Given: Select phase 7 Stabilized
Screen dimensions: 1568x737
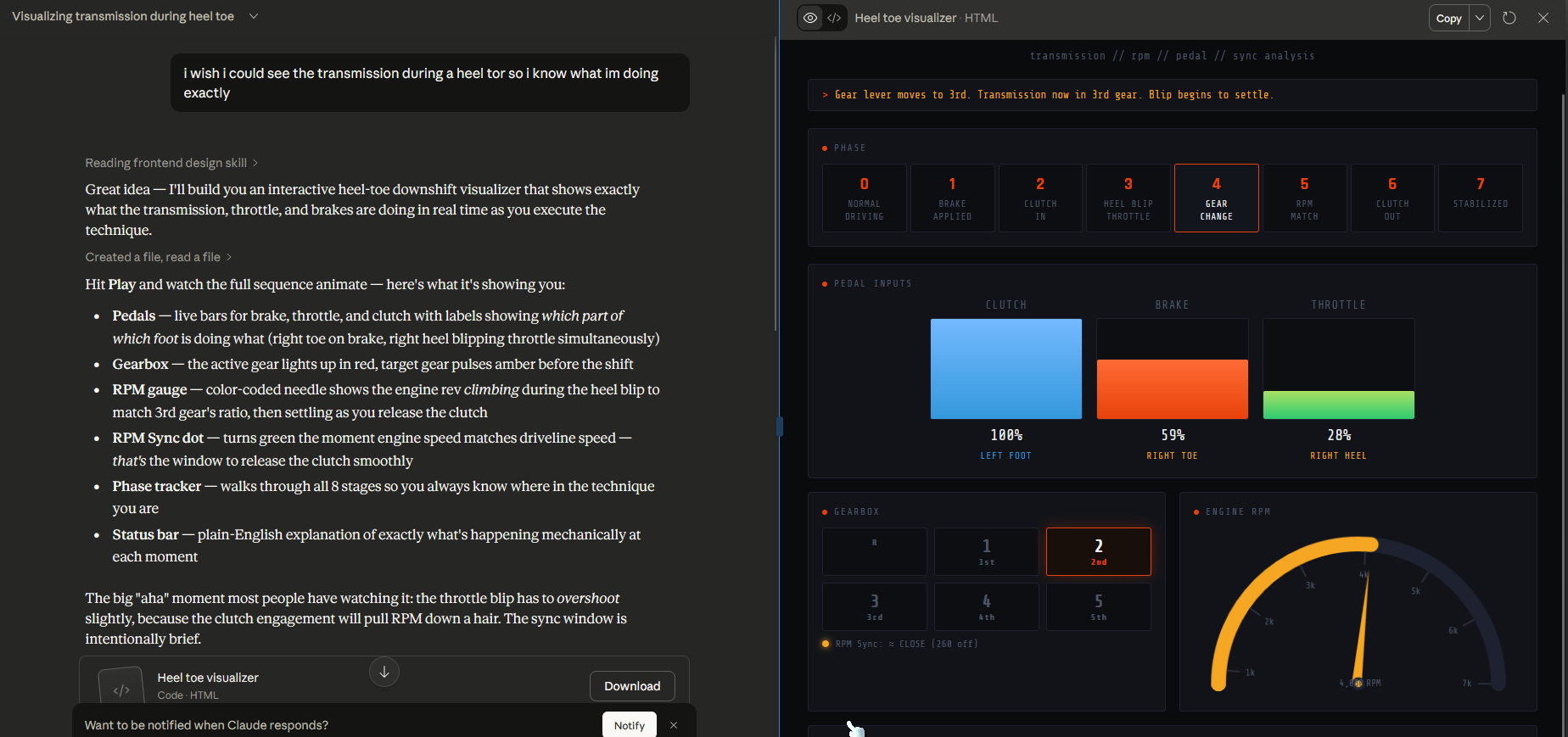Looking at the screenshot, I should click(x=1481, y=198).
